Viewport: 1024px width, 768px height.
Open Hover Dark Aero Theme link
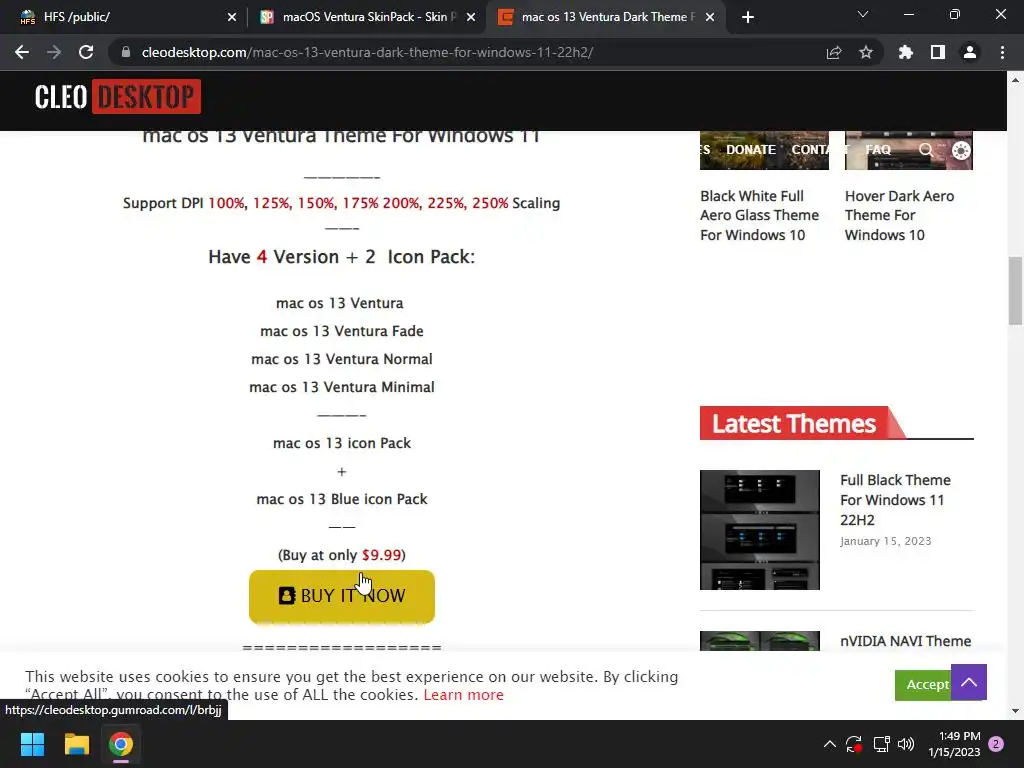tap(899, 216)
